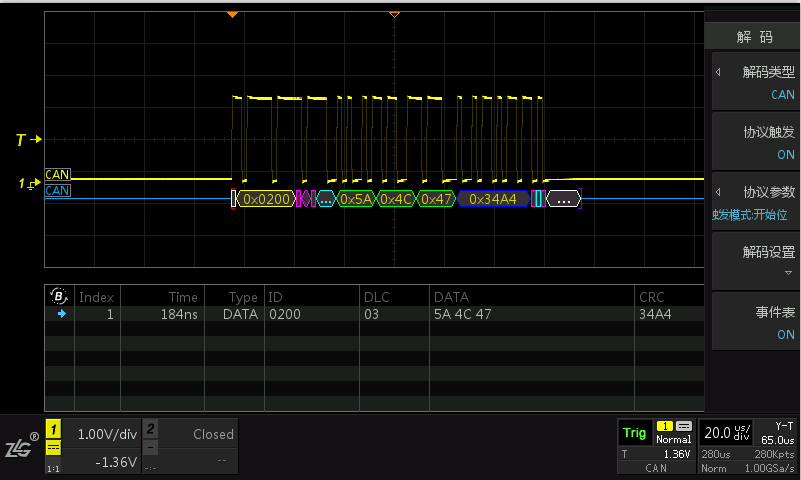801x480 pixels.
Task: Click the ZLG logo
Action: [21, 446]
